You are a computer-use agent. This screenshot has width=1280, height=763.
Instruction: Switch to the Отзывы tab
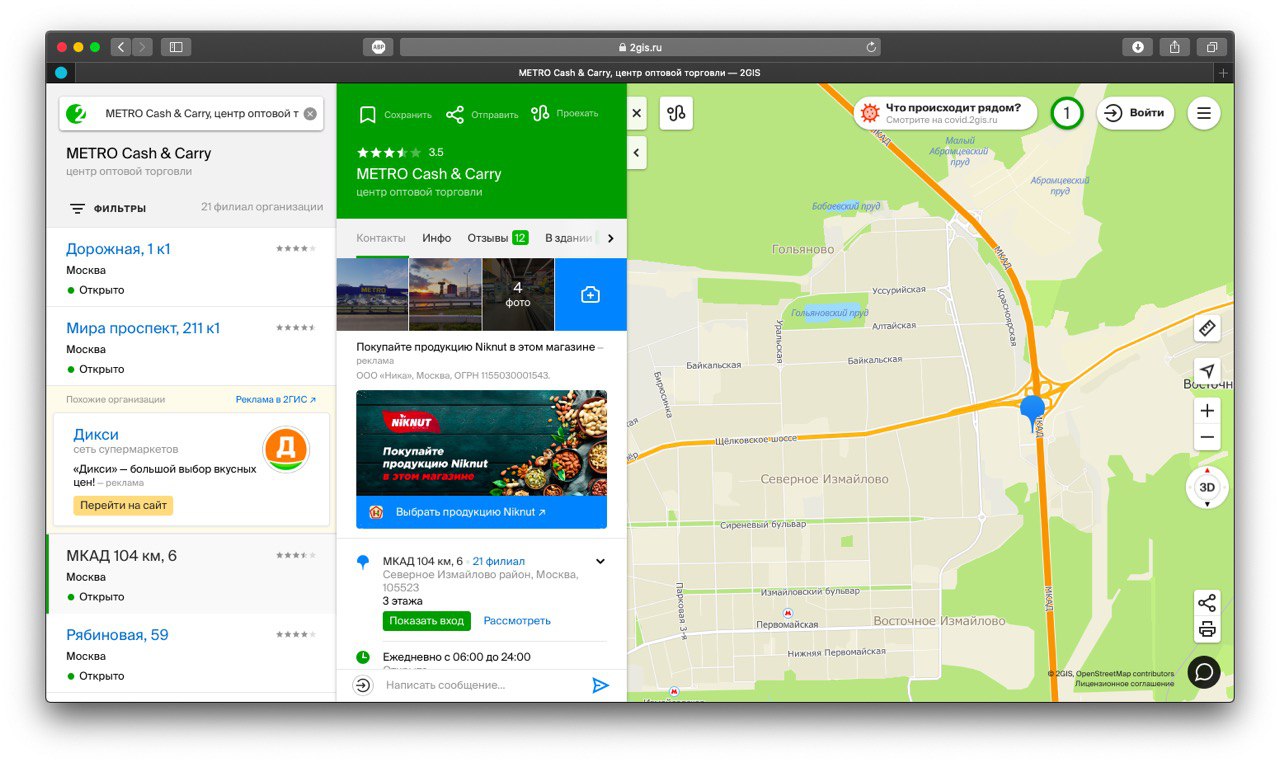[x=497, y=238]
